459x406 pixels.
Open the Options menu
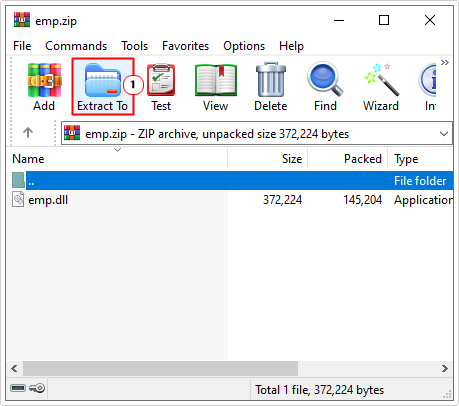coord(244,46)
